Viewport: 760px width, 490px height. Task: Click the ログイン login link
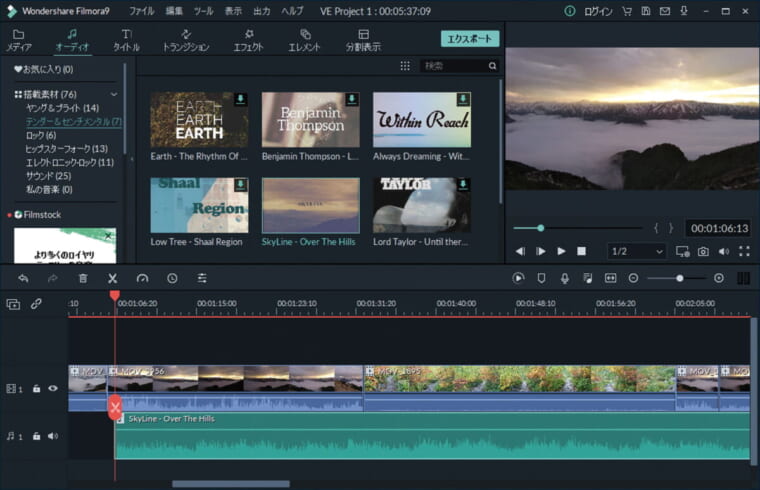(598, 11)
